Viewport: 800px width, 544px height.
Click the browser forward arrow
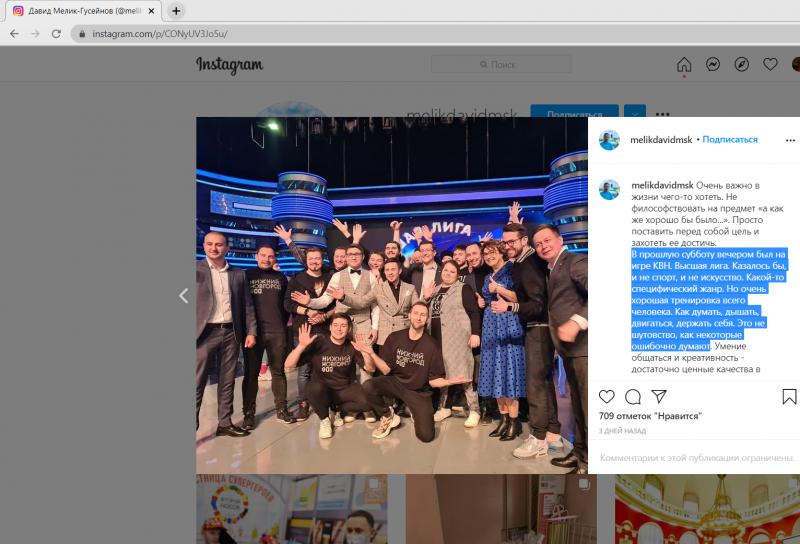35,34
